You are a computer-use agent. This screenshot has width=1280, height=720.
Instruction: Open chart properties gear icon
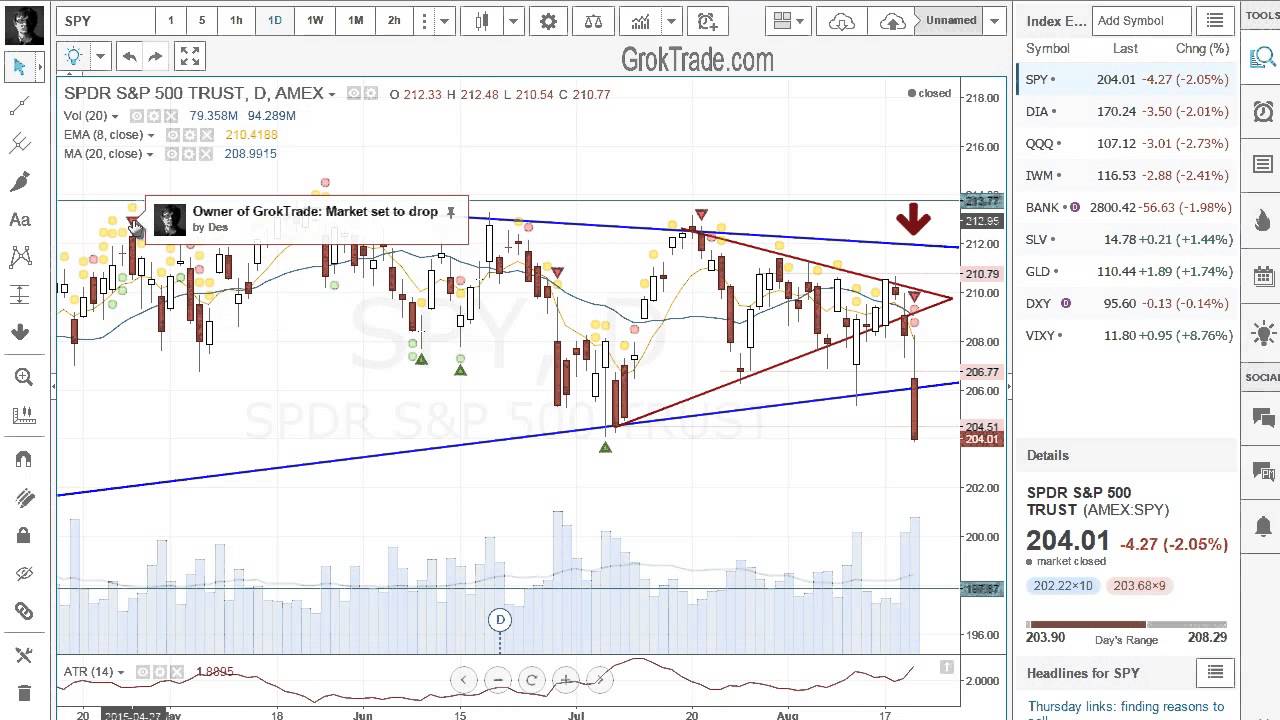click(x=548, y=21)
